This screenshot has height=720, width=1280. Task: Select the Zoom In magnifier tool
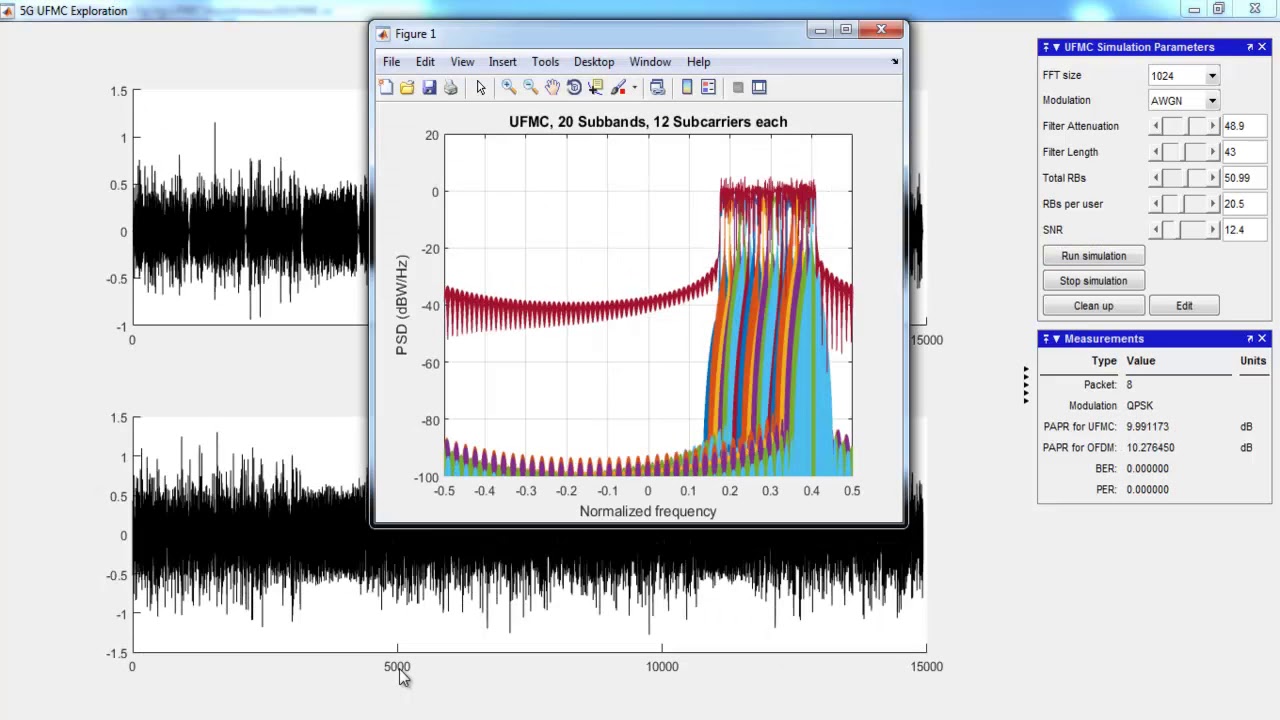508,88
